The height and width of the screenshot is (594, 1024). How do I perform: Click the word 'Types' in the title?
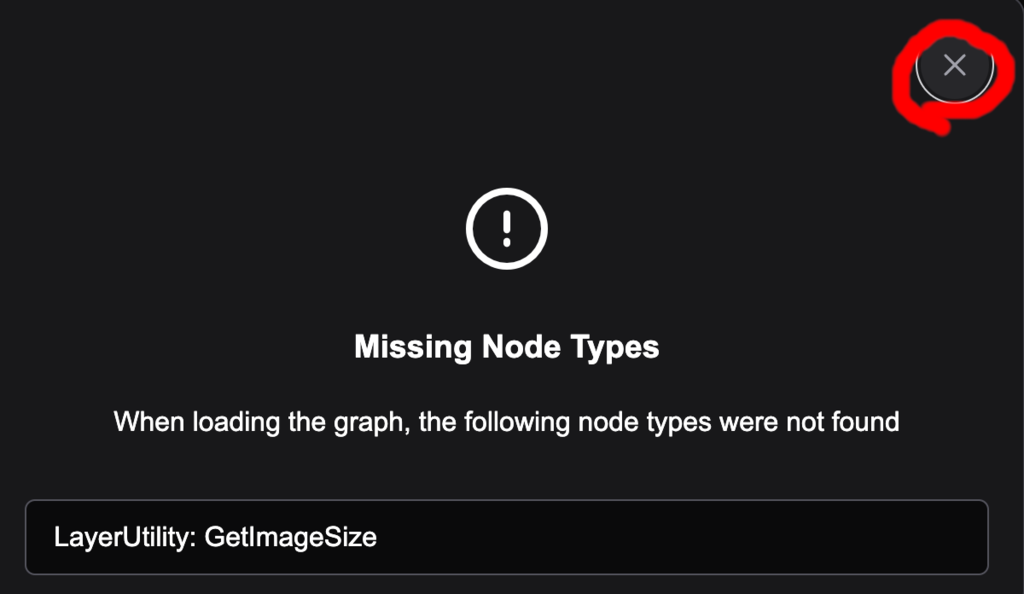point(615,347)
